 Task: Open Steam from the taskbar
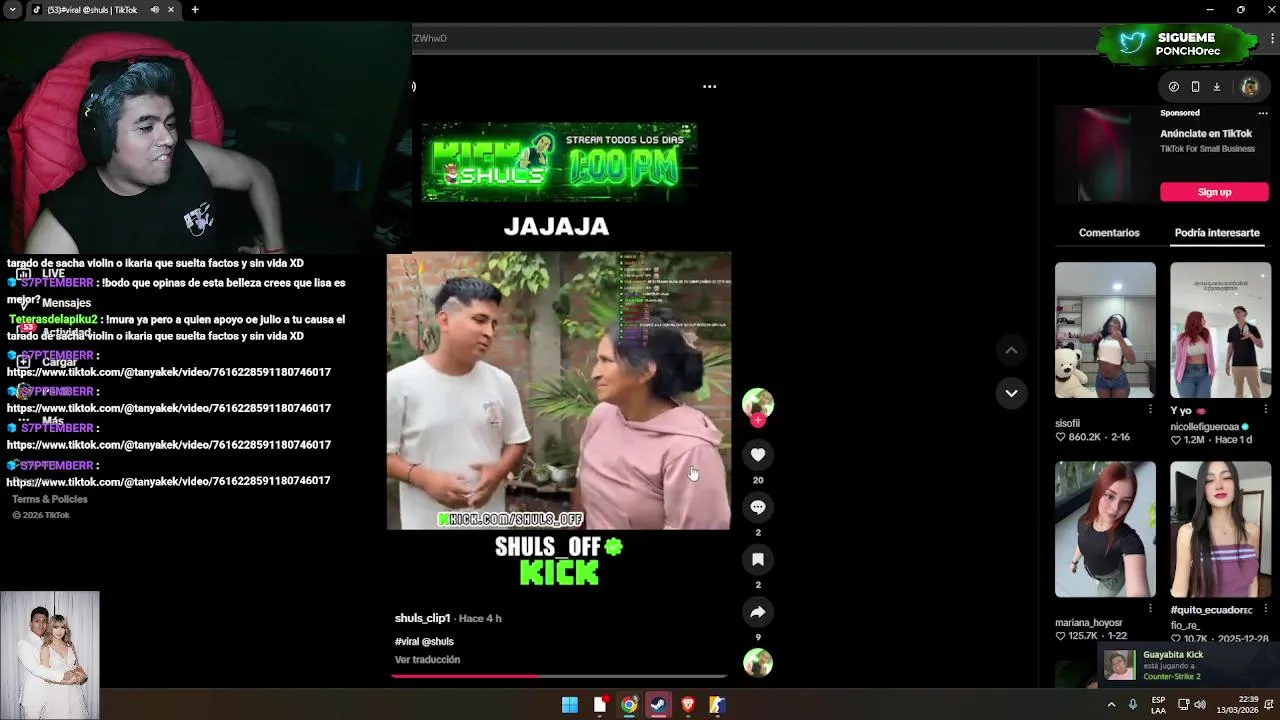tap(658, 705)
